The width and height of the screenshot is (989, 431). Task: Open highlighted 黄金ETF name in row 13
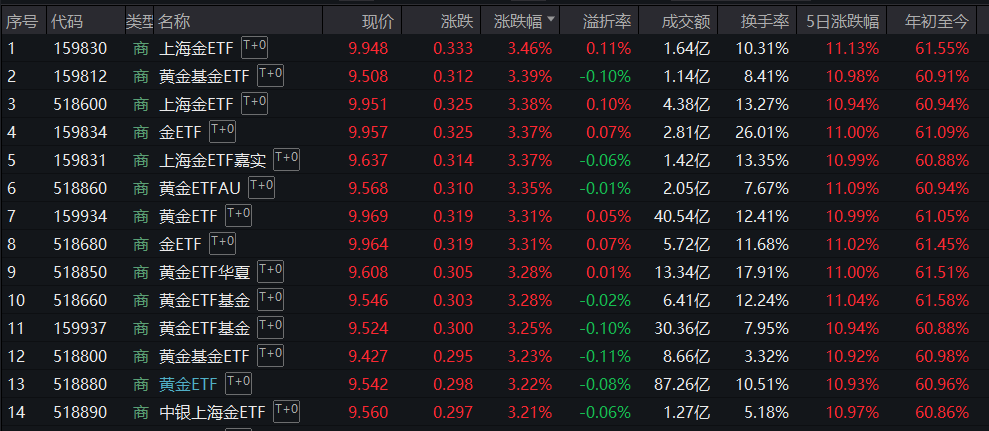click(x=188, y=382)
